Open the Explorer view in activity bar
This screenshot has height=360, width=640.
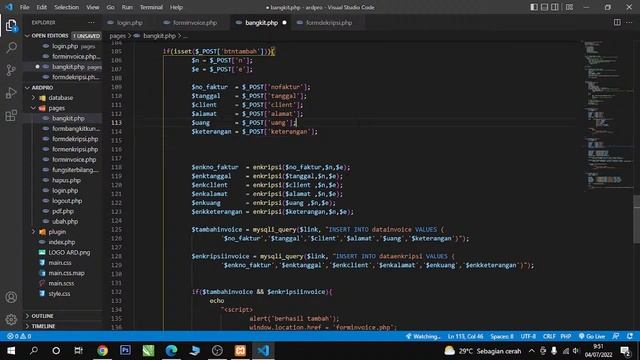[11, 26]
